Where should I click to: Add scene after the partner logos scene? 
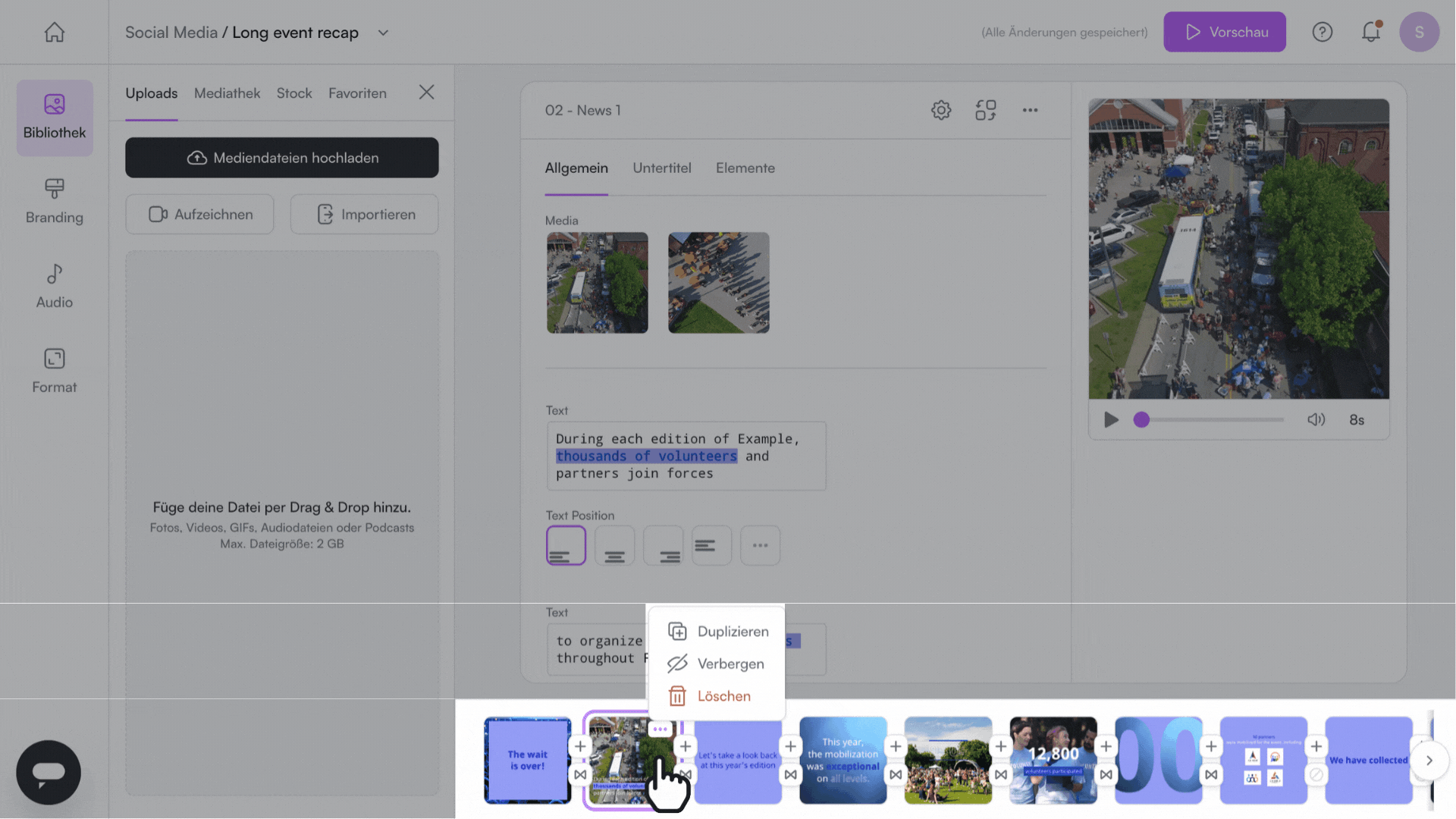pos(1316,746)
